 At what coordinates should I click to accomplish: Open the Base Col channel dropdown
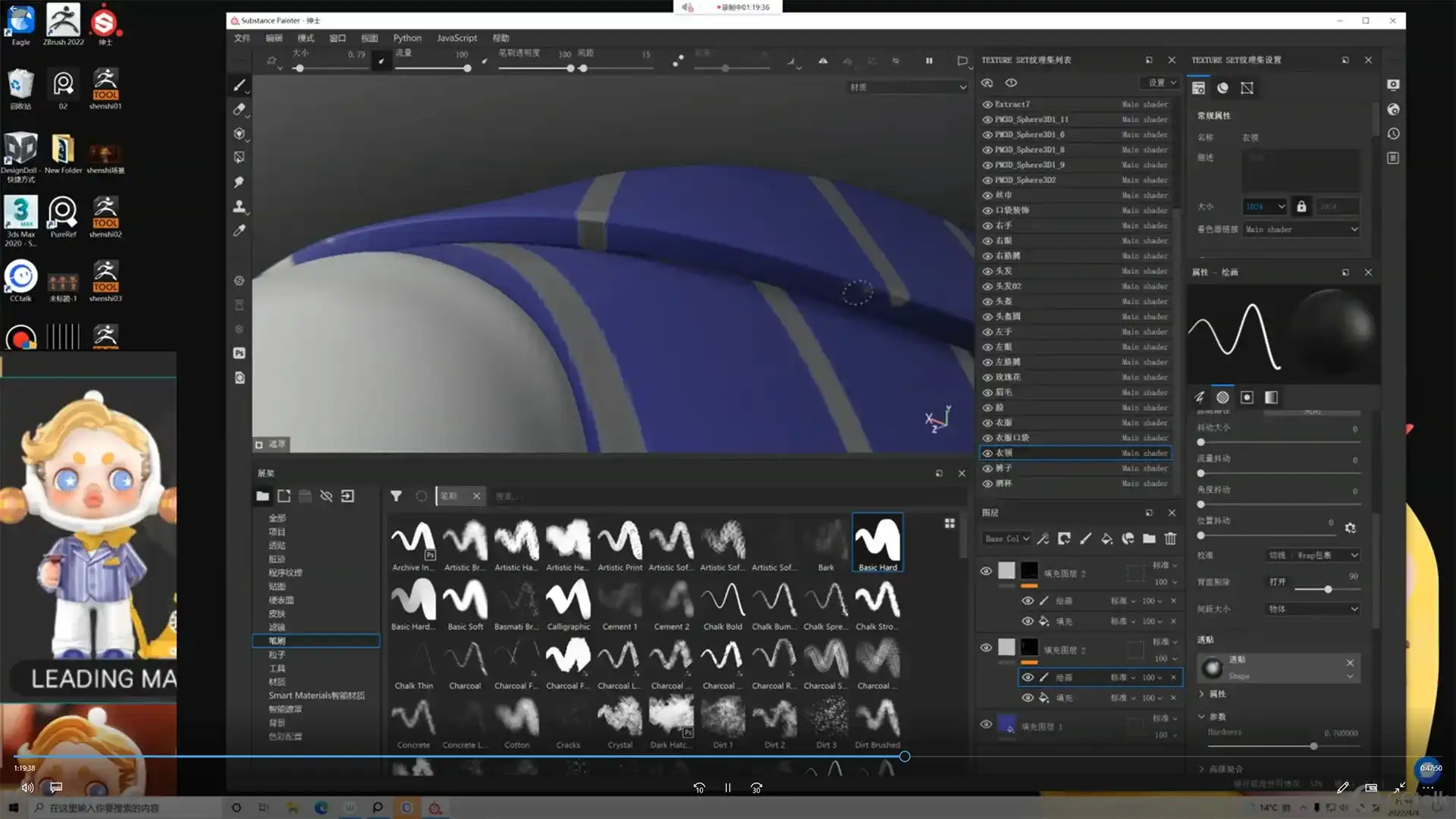tap(1007, 538)
